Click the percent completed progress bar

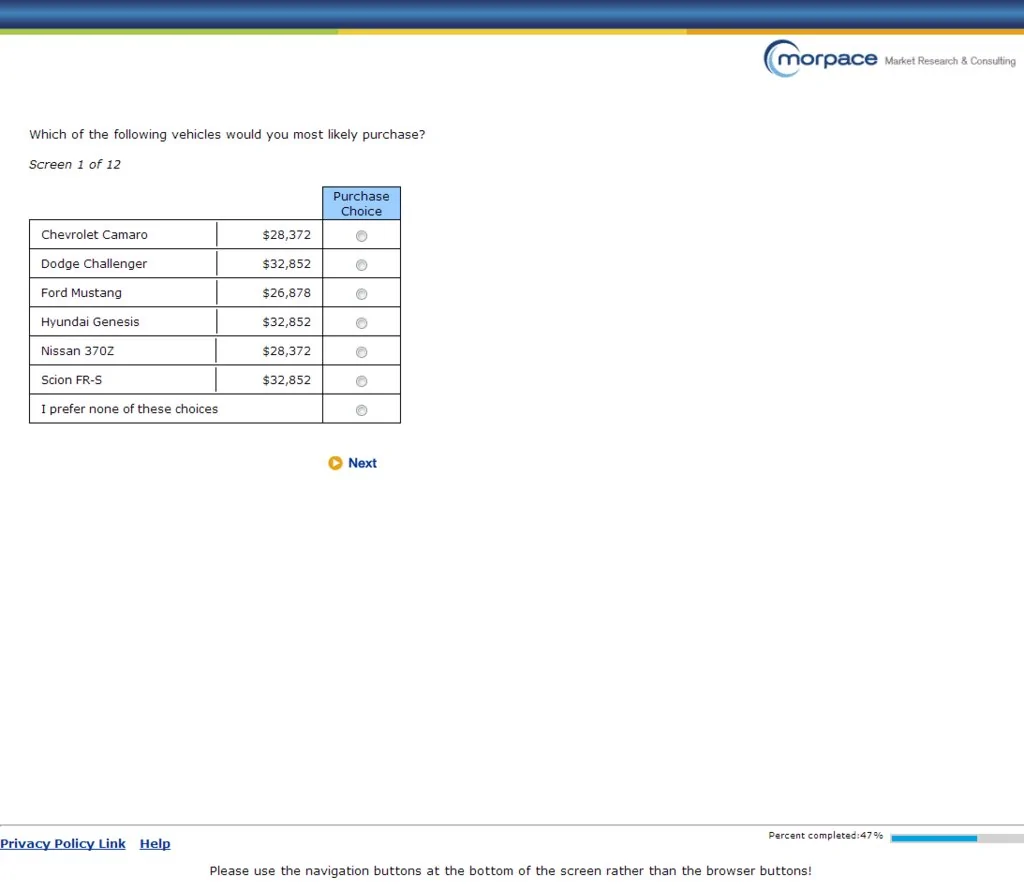(x=957, y=838)
